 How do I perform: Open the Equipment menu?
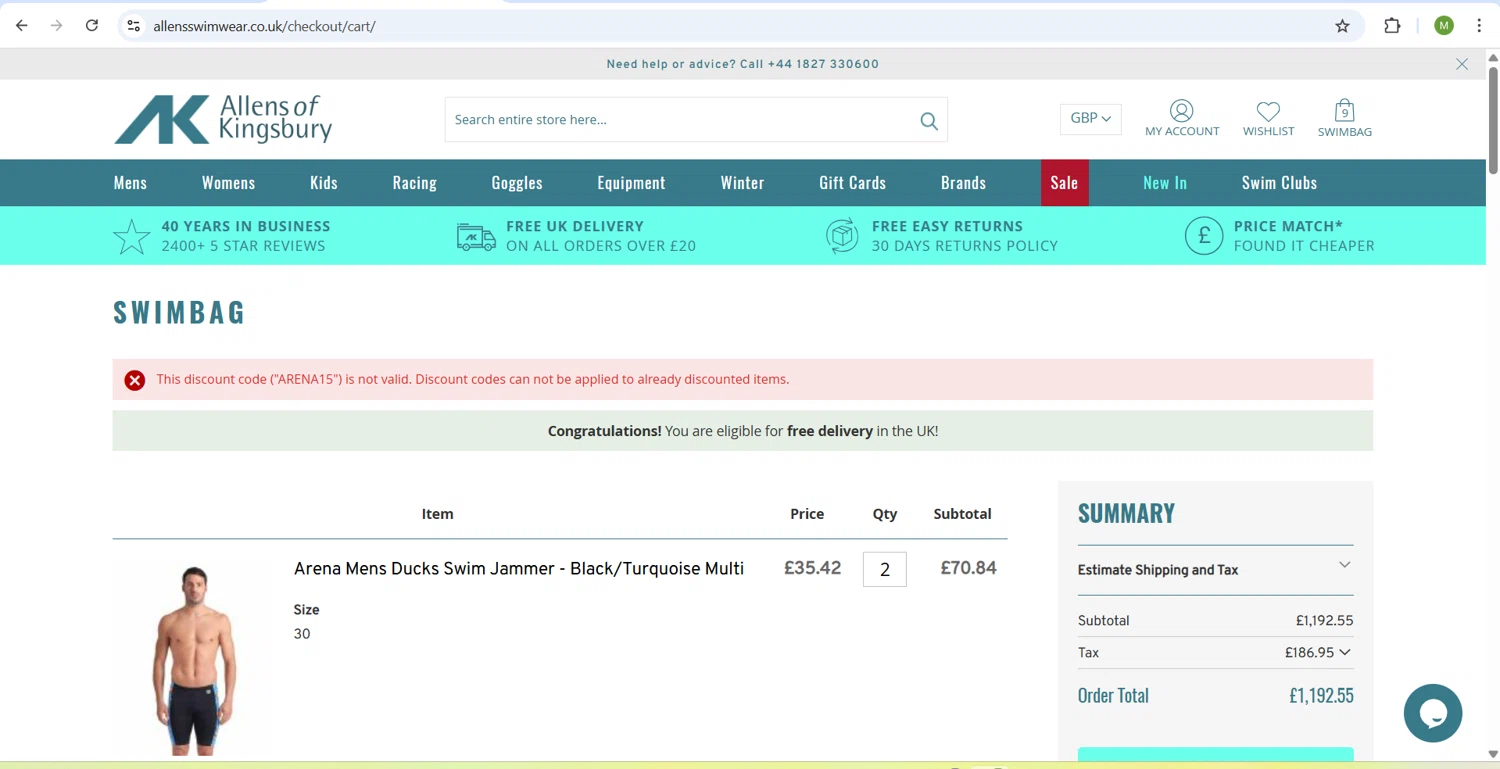tap(631, 183)
